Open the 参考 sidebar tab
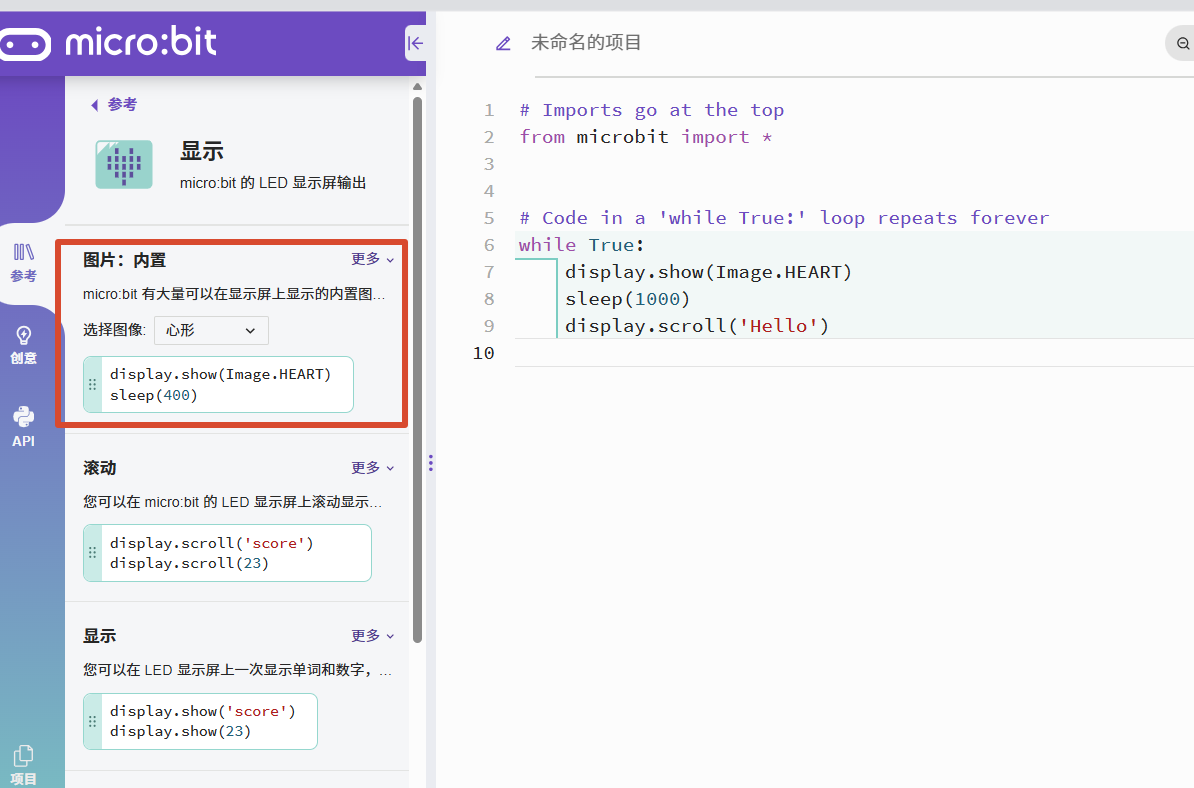Image resolution: width=1194 pixels, height=788 pixels. click(x=24, y=263)
